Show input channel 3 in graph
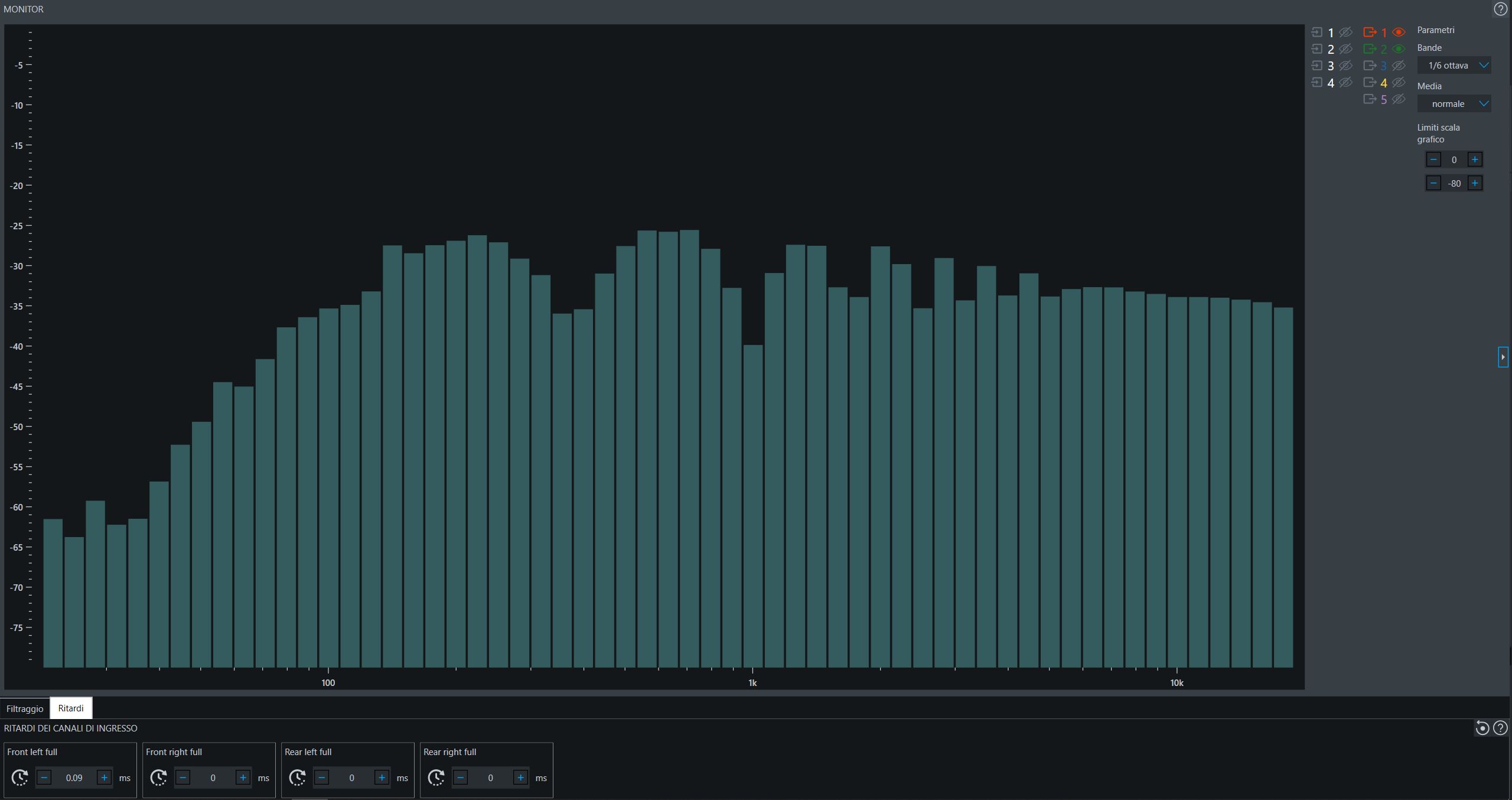The height and width of the screenshot is (800, 1512). (1345, 66)
